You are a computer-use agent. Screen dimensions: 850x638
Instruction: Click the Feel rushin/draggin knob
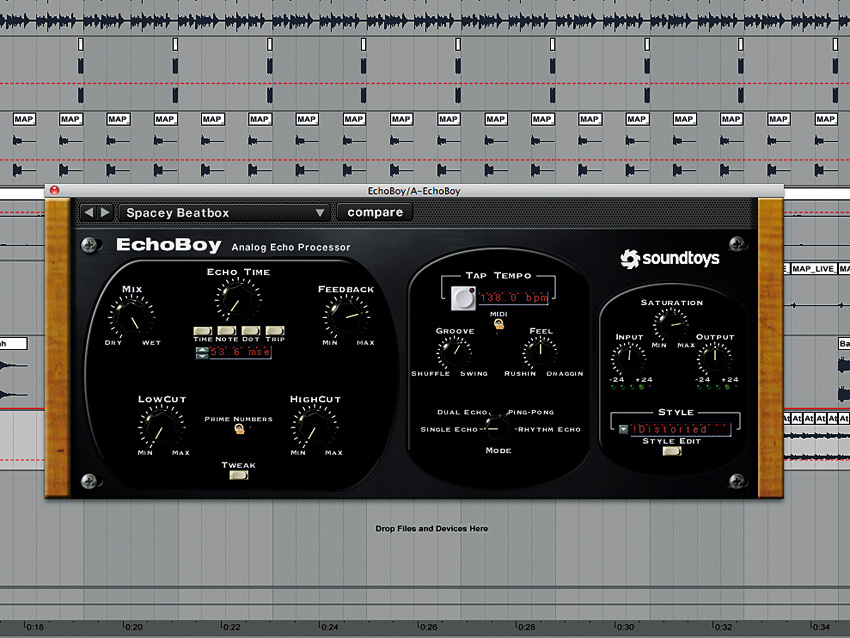tap(540, 352)
